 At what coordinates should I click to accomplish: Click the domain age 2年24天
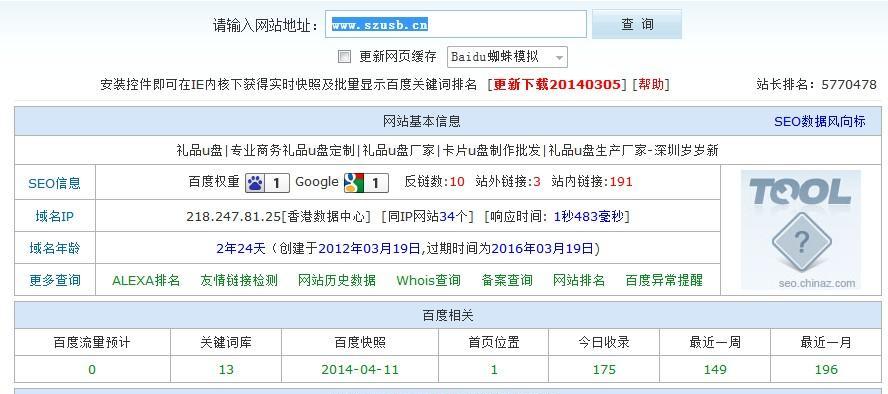coord(241,249)
